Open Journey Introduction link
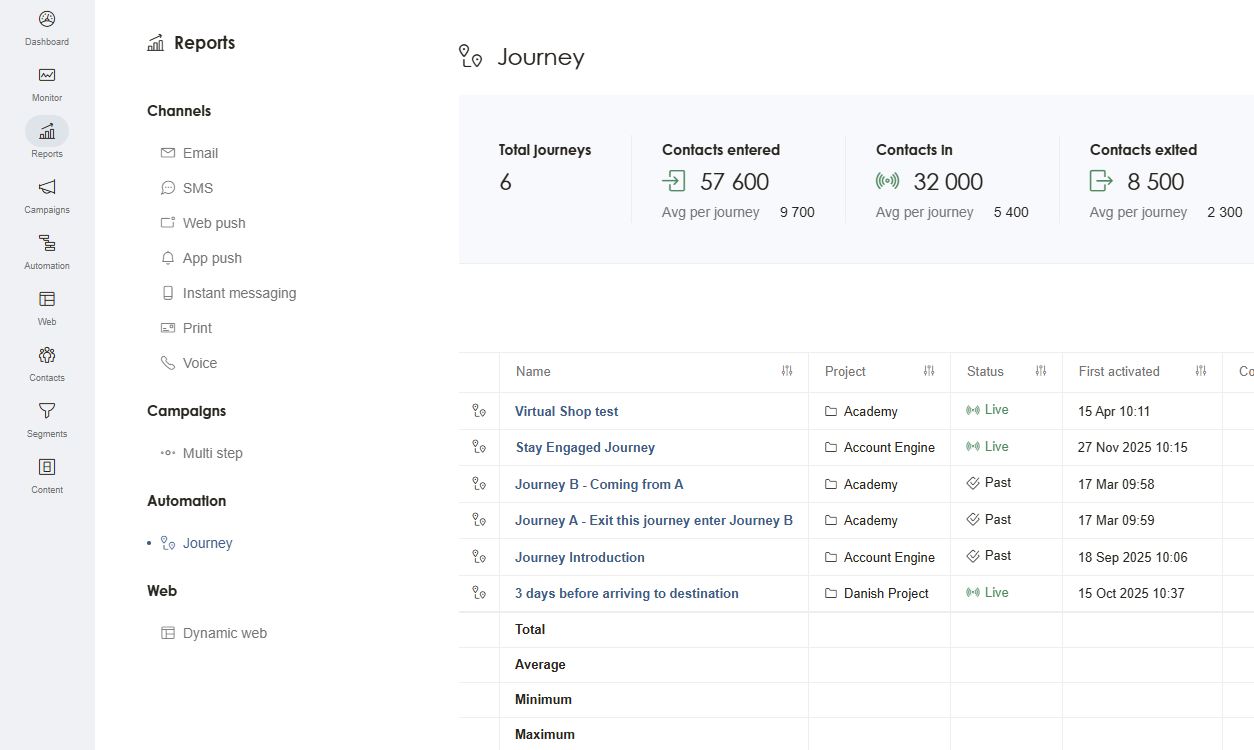This screenshot has width=1254, height=750. click(x=580, y=557)
